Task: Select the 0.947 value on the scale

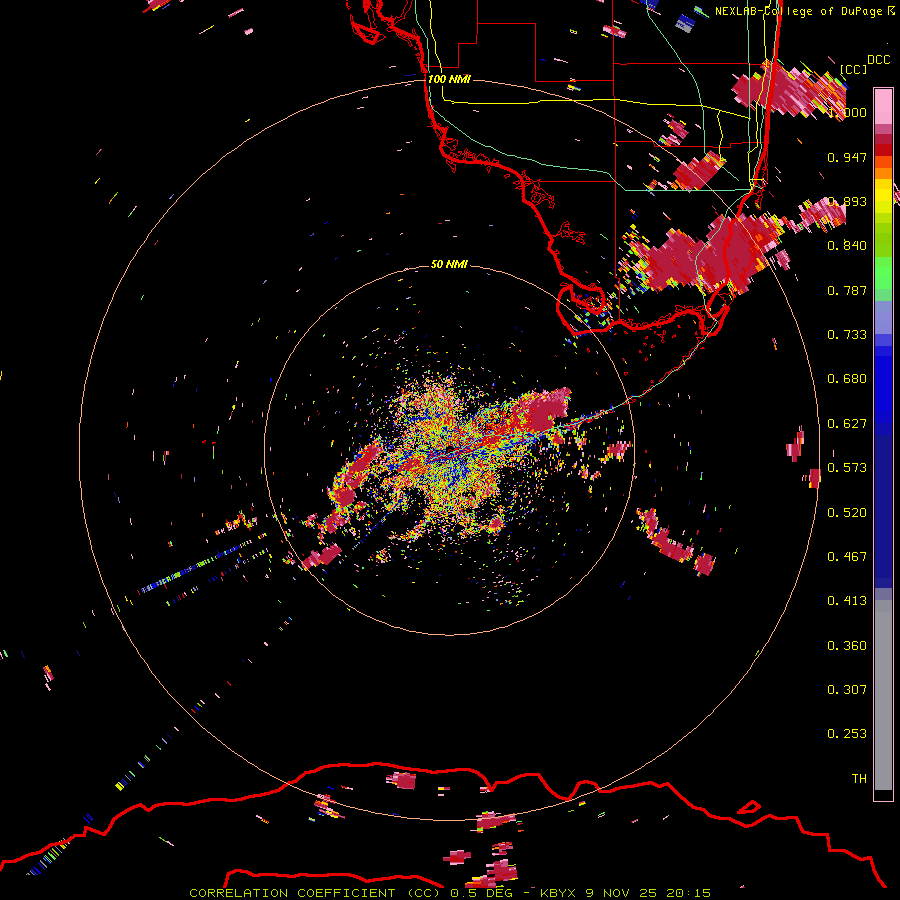Action: click(x=847, y=157)
